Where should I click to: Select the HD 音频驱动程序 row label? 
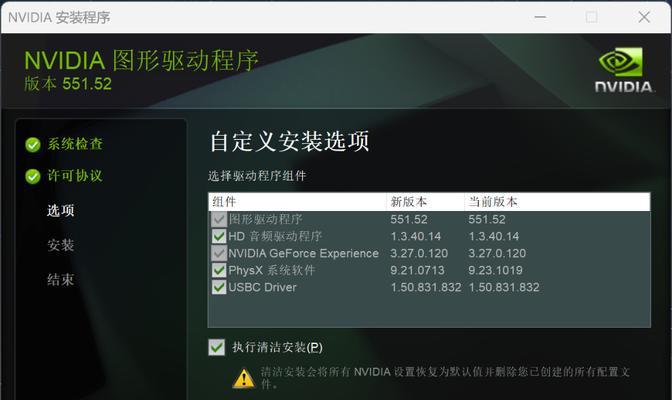(275, 236)
